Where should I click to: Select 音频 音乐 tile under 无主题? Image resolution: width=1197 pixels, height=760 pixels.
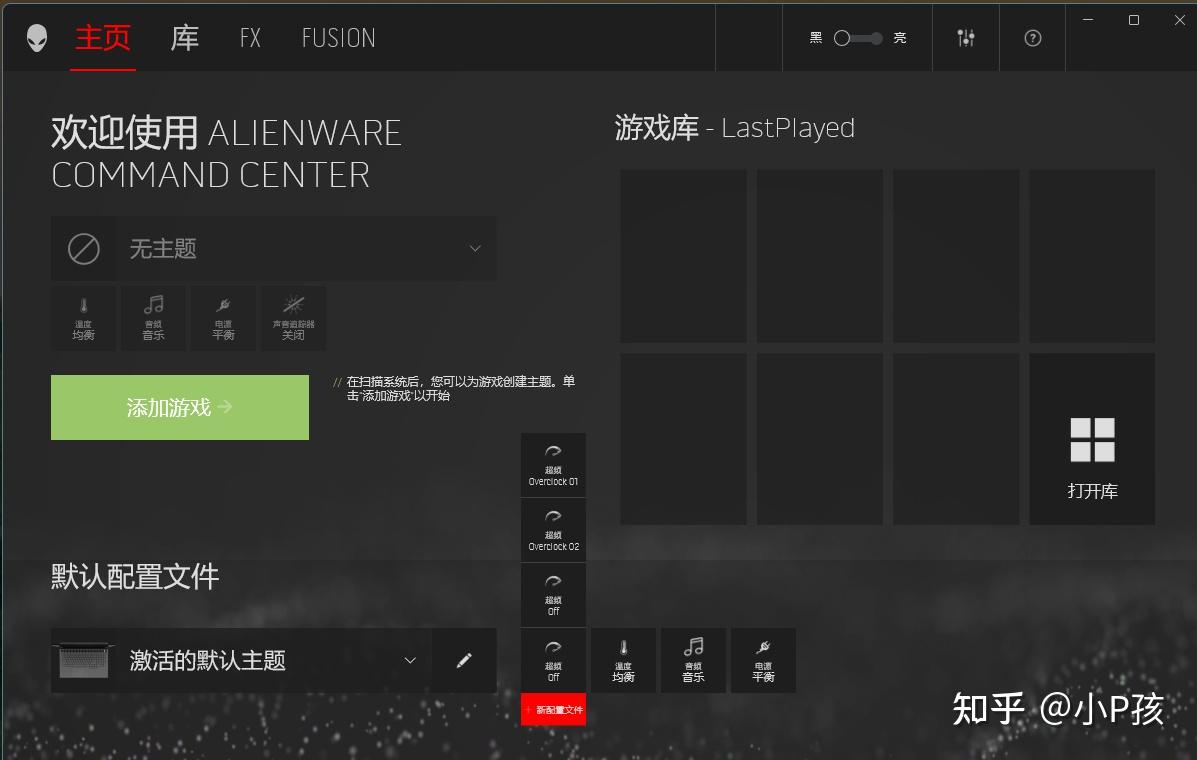(x=153, y=319)
